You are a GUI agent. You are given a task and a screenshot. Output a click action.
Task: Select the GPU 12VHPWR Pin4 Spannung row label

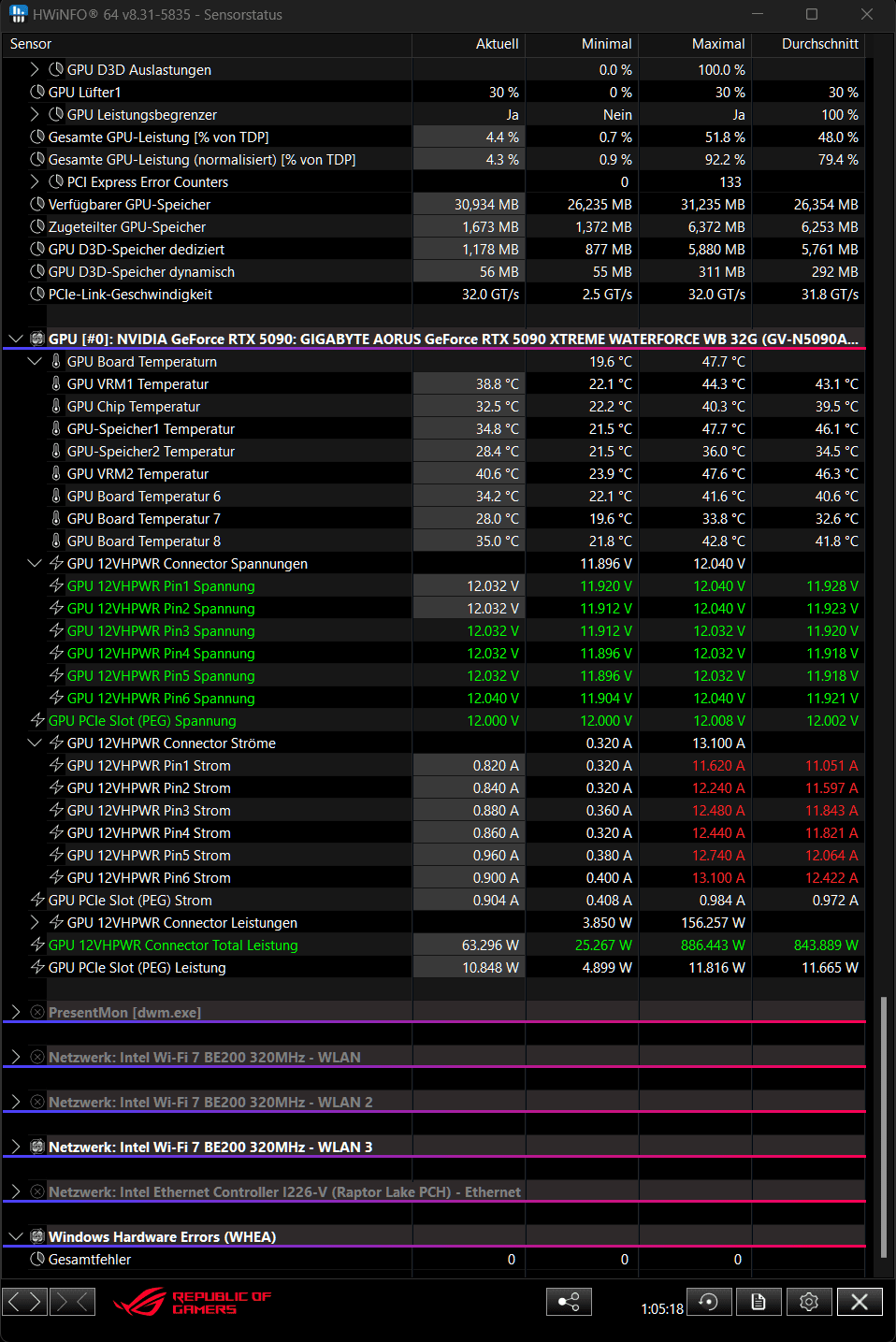(161, 654)
